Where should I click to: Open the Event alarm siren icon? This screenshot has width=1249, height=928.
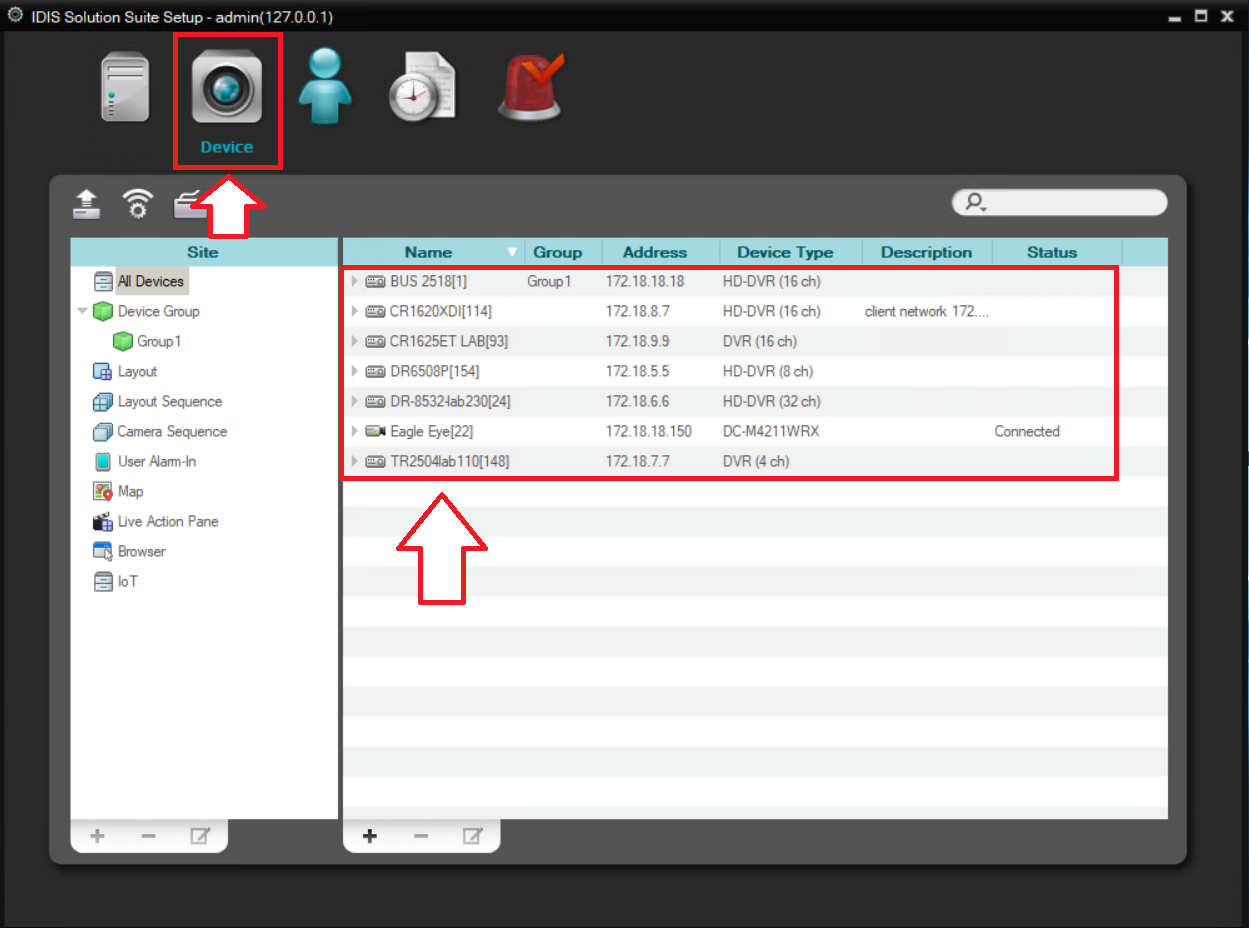tap(530, 86)
